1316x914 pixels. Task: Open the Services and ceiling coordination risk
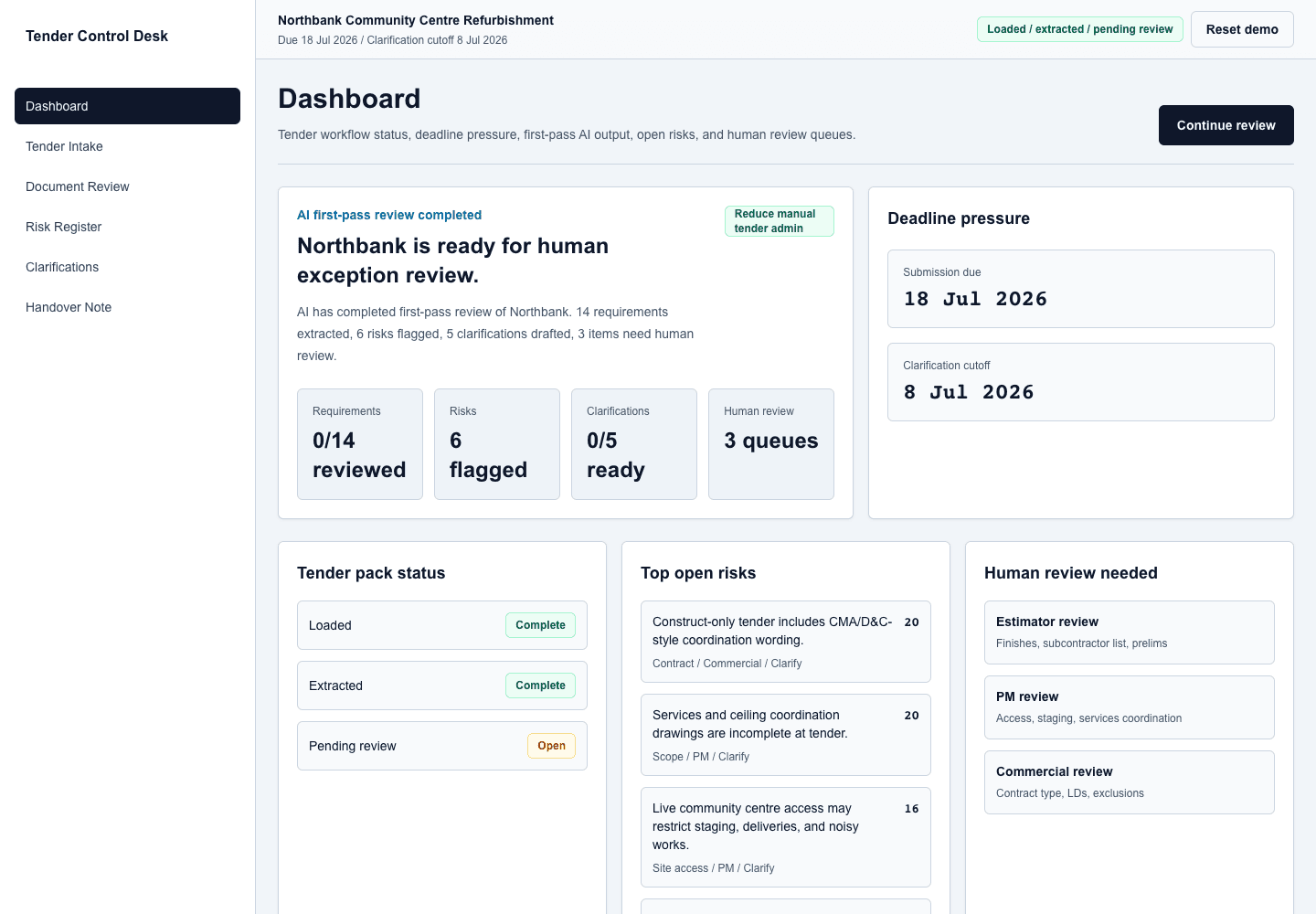pos(786,735)
